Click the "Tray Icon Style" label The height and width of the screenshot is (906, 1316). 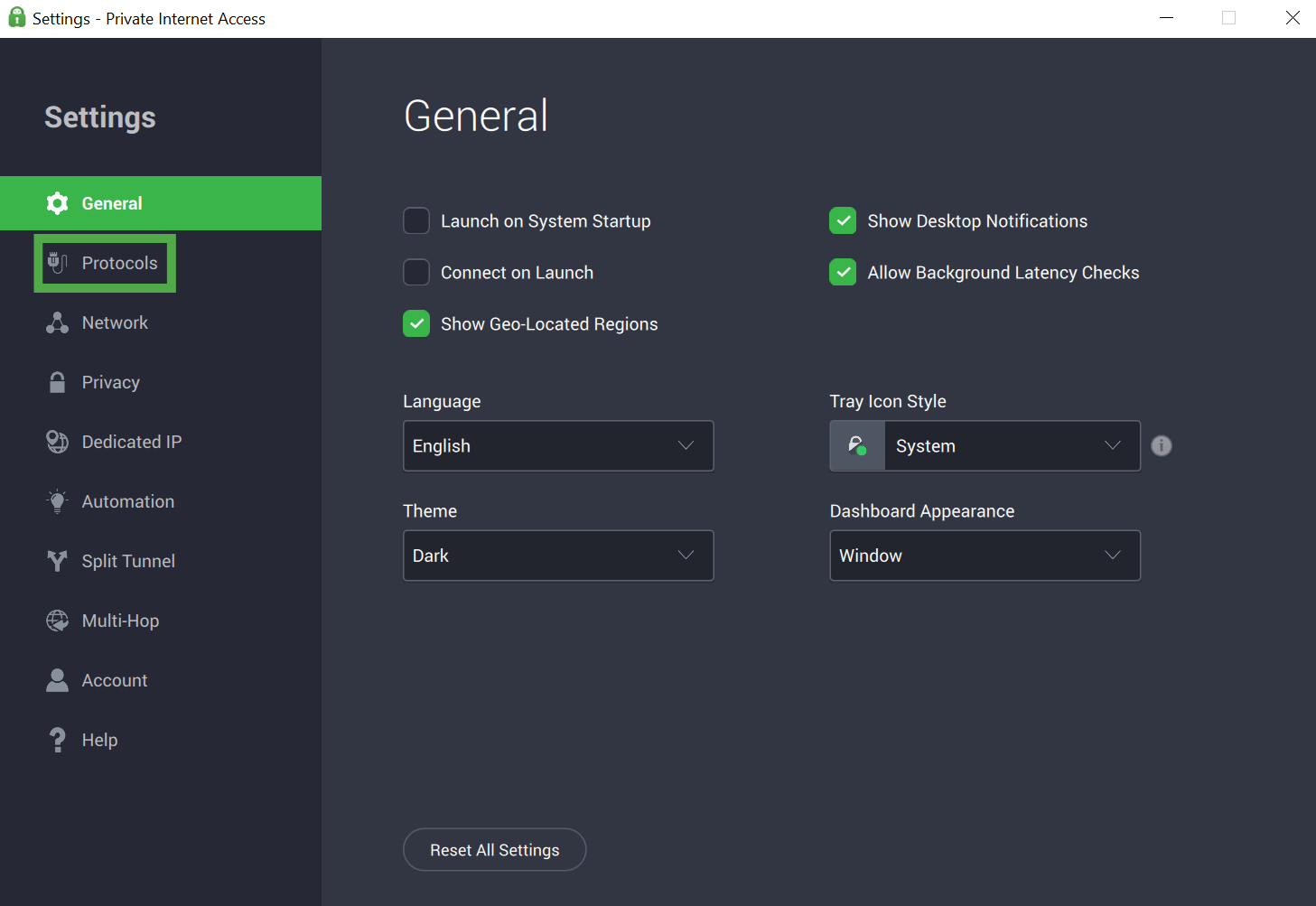click(x=888, y=401)
